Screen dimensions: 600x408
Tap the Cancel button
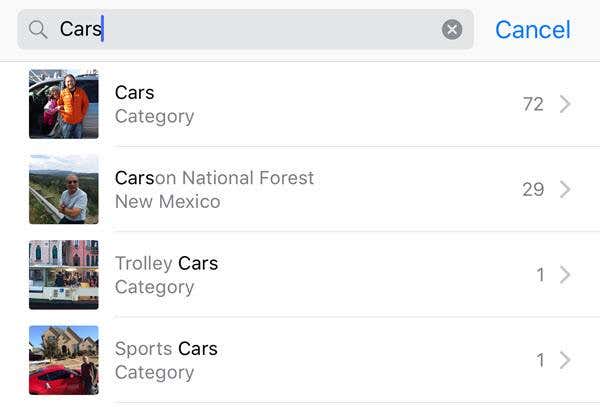[532, 30]
